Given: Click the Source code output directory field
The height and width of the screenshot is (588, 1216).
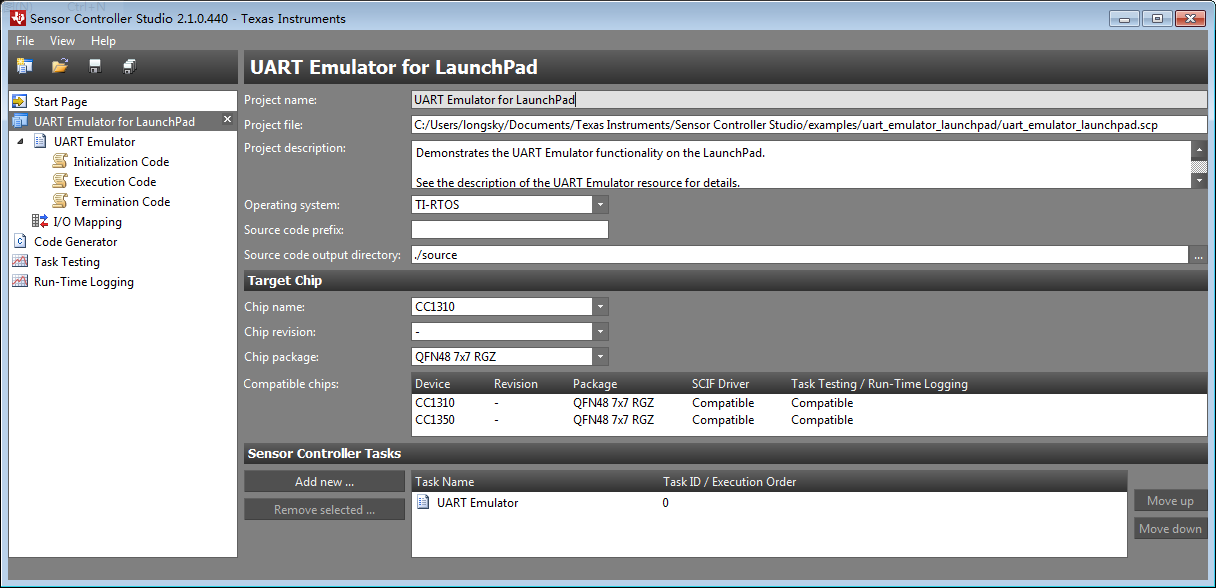Looking at the screenshot, I should coord(800,255).
